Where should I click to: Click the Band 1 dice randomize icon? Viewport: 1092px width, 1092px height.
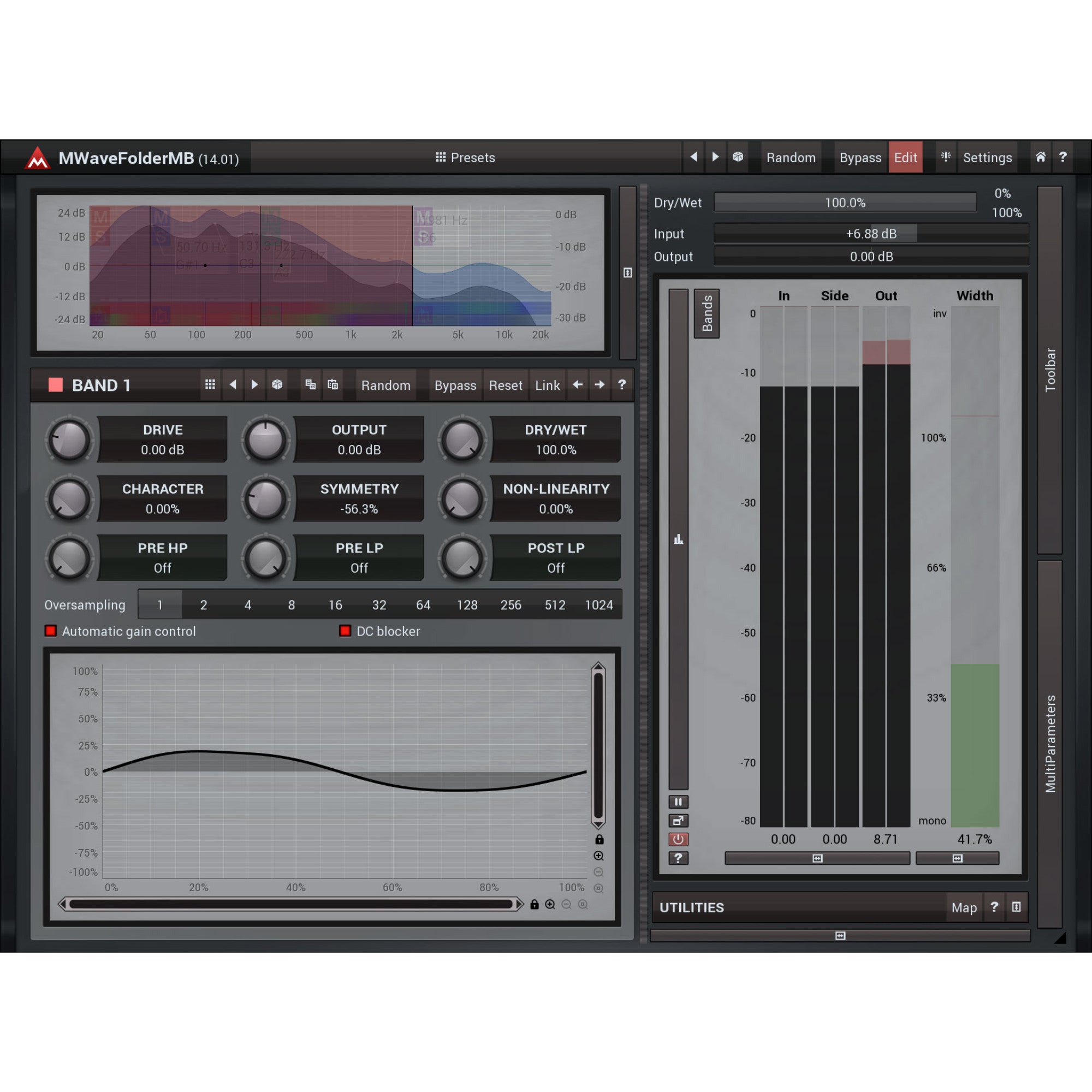coord(277,385)
